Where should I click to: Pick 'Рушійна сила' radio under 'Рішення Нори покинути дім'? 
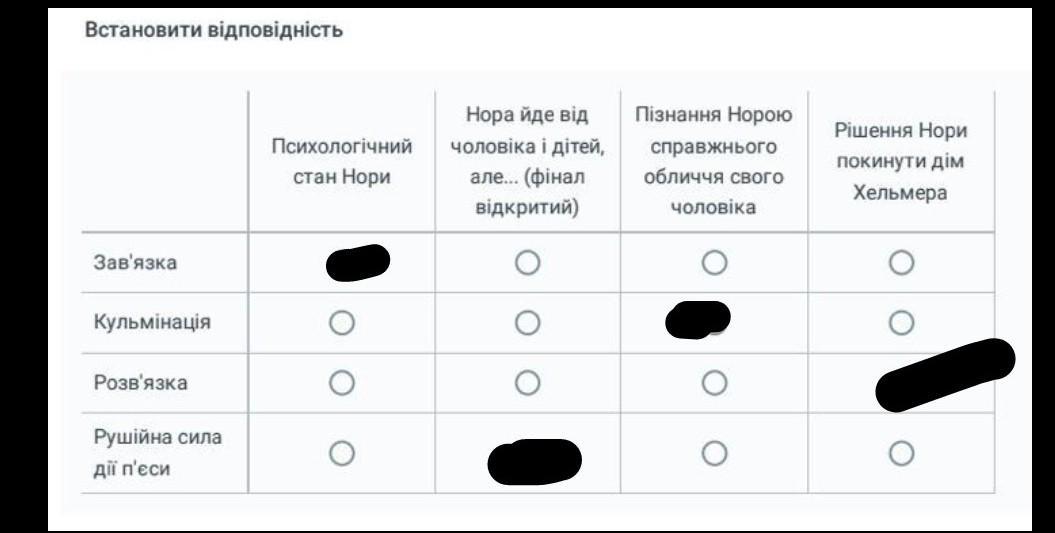pyautogui.click(x=901, y=454)
